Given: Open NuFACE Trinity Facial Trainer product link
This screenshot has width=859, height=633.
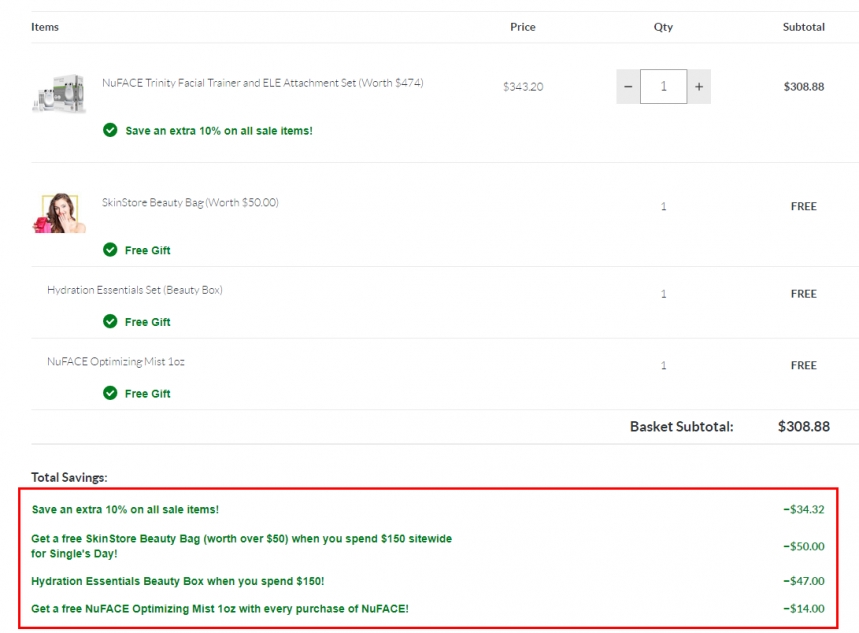Looking at the screenshot, I should [x=262, y=83].
